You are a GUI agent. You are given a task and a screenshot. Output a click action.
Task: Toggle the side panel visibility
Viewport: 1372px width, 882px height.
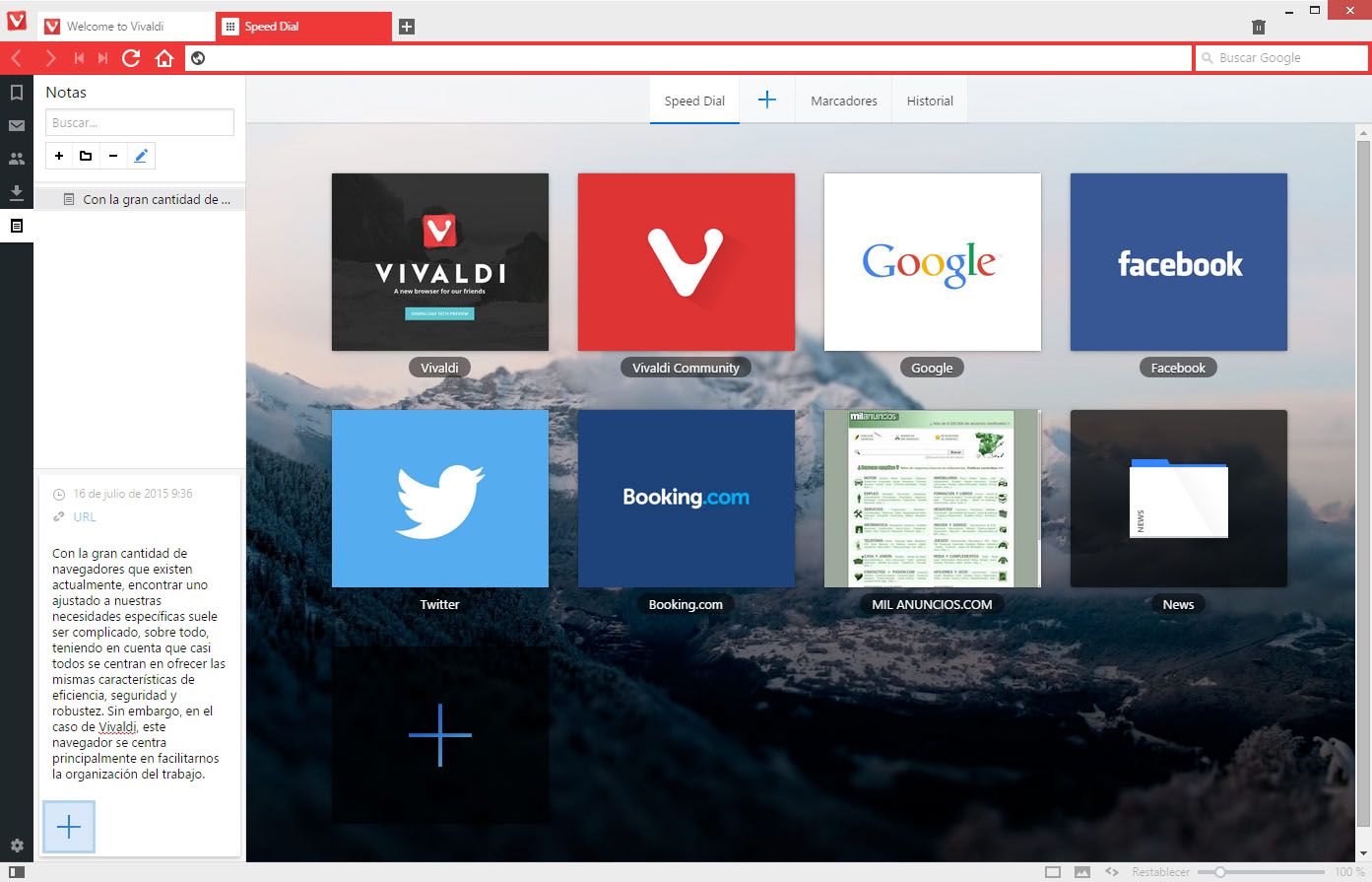coord(17,872)
